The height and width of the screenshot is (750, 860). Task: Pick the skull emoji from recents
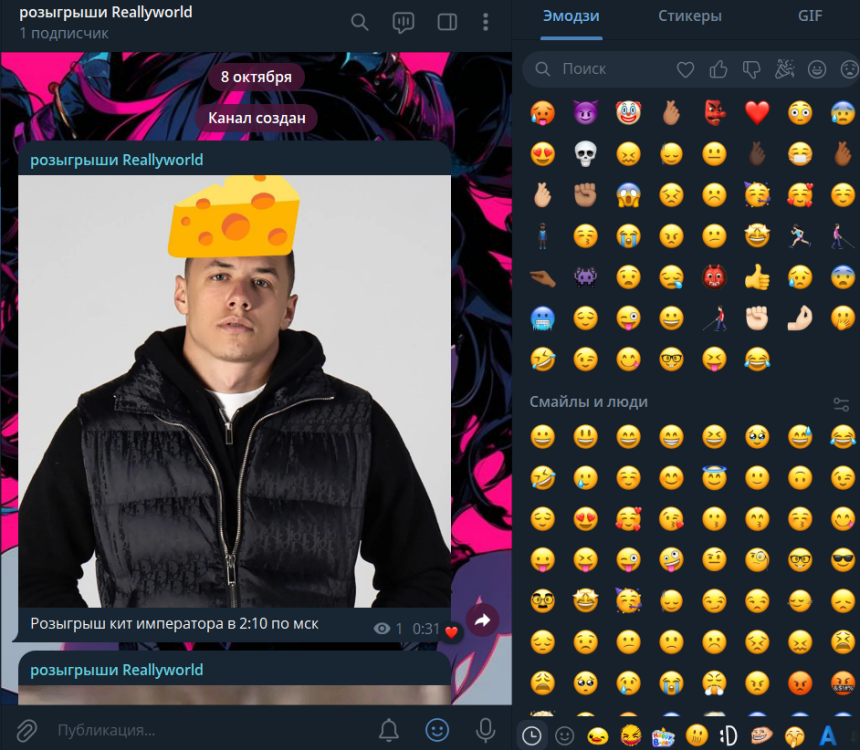tap(585, 154)
